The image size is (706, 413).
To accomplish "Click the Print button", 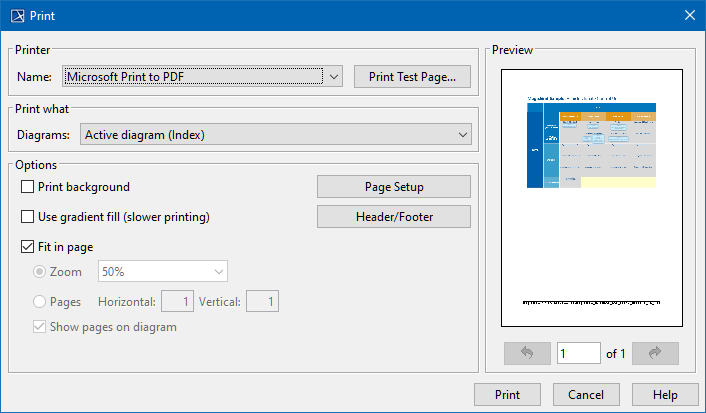I will click(x=507, y=394).
